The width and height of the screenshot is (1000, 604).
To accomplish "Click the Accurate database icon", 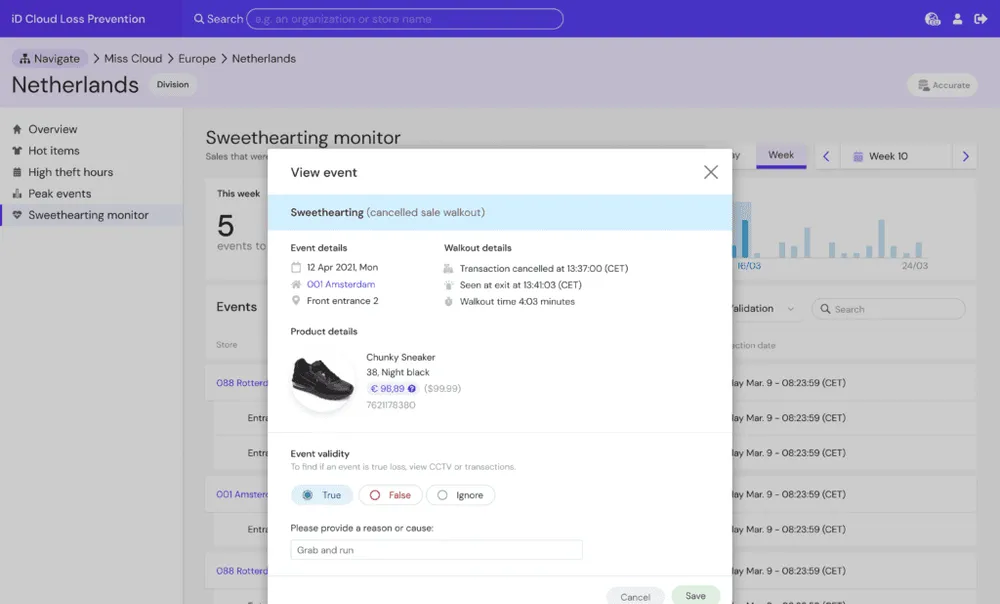I will [923, 85].
